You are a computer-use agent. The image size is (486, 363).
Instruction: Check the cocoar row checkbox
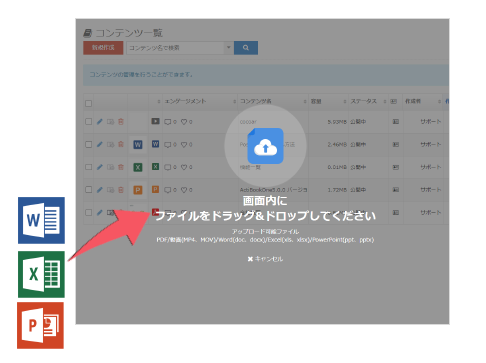click(88, 122)
